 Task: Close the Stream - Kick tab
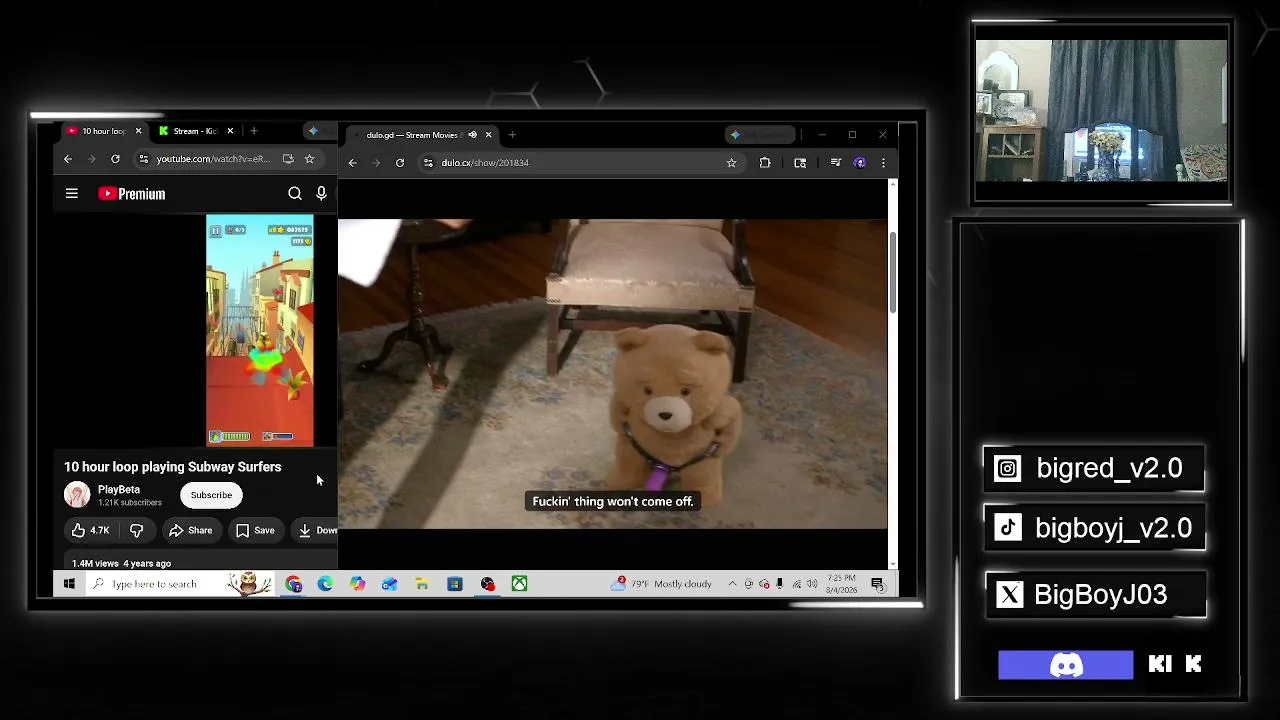click(230, 131)
